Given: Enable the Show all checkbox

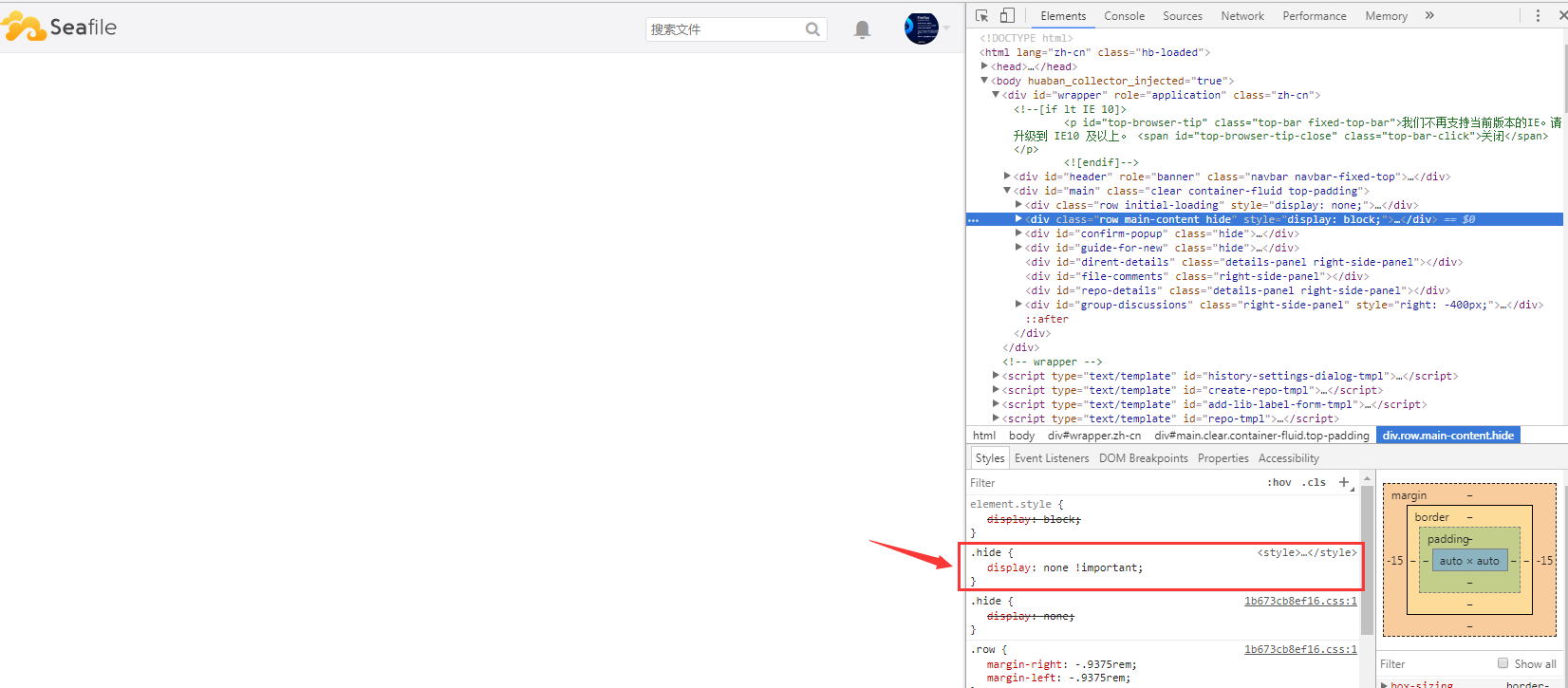Looking at the screenshot, I should 1503,663.
